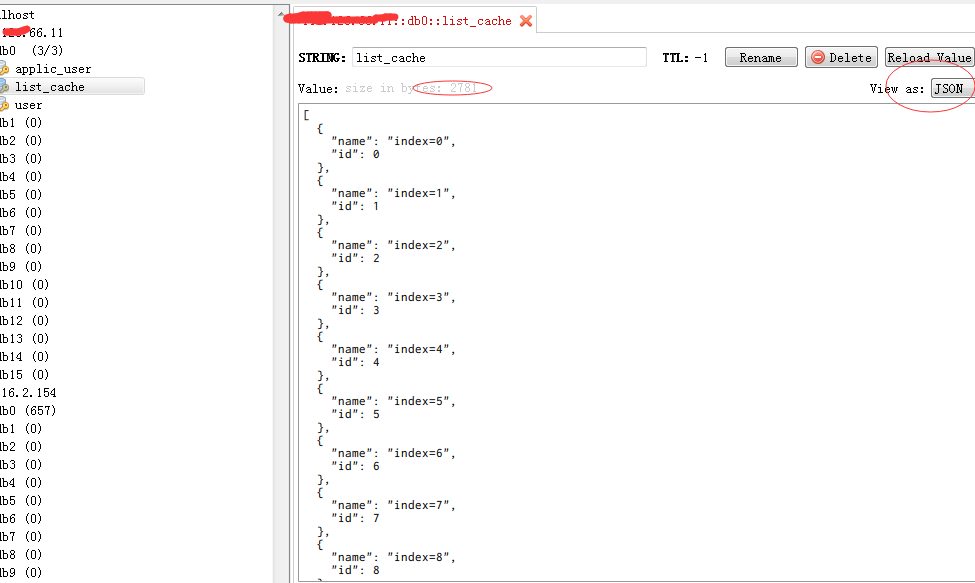Viewport: 975px width, 583px height.
Task: Open db15 (0) database
Action: 24,374
